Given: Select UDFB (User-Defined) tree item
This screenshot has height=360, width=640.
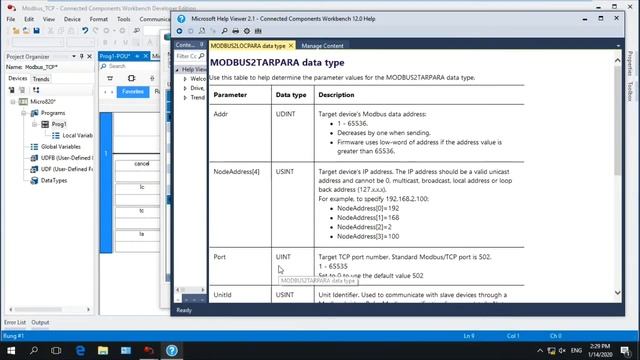Looking at the screenshot, I should tap(67, 158).
